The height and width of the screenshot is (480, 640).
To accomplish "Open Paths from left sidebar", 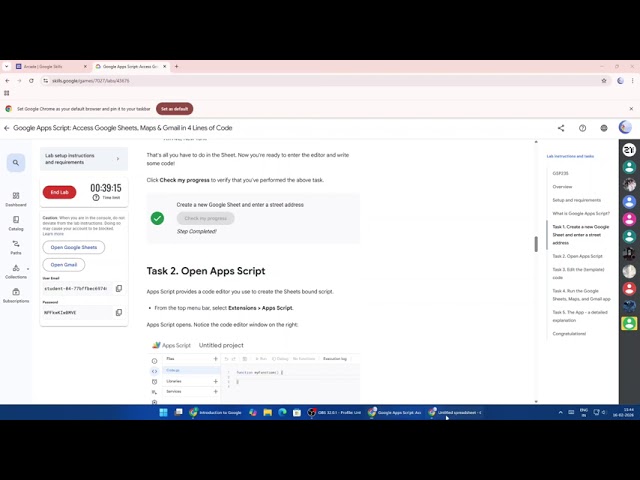I will coord(16,247).
